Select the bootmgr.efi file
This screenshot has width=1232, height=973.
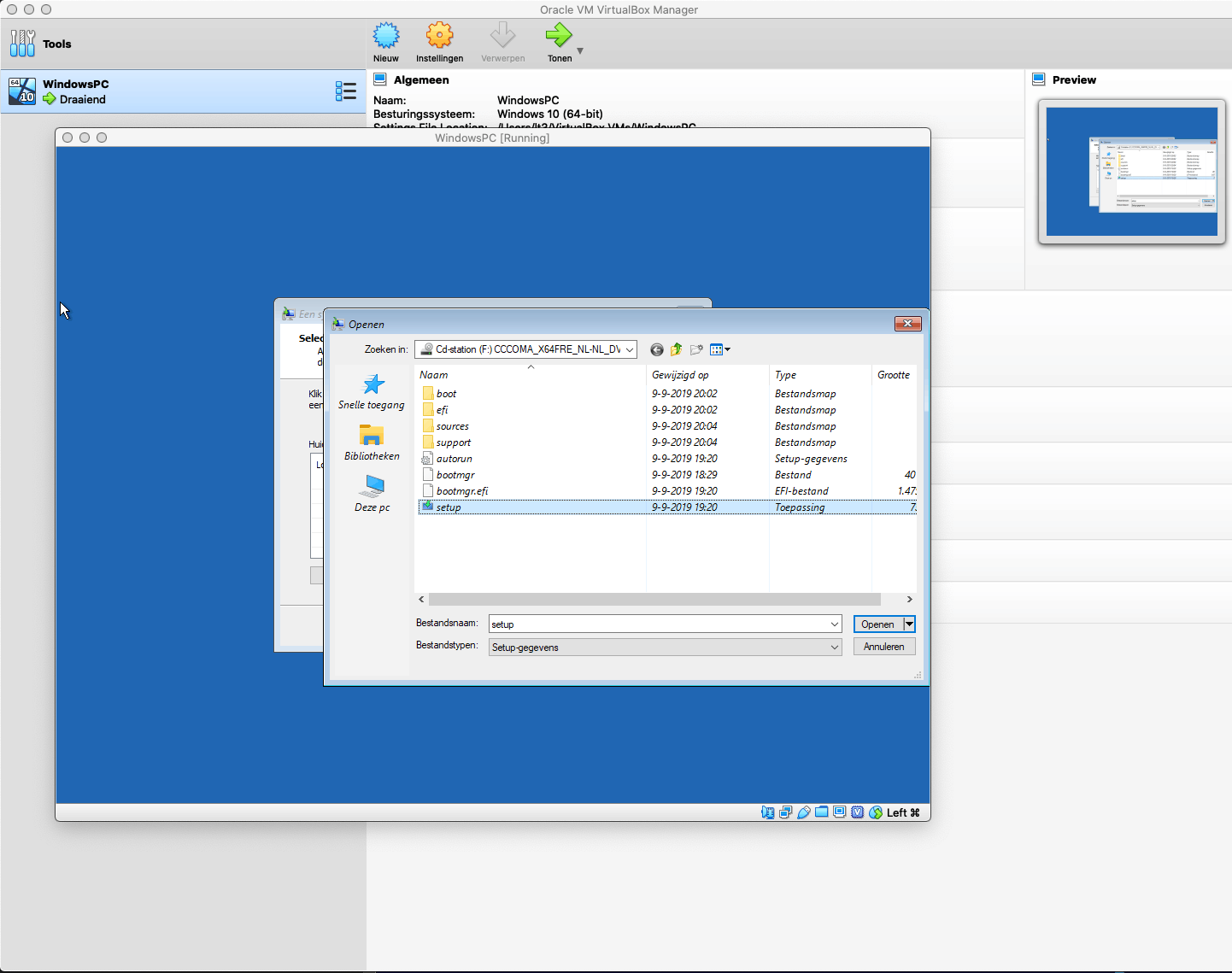462,491
